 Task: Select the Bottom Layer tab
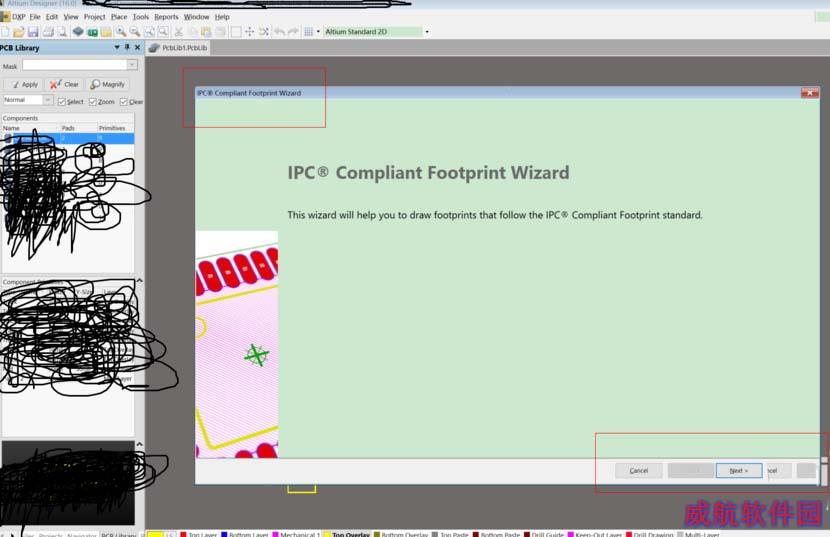(244, 534)
